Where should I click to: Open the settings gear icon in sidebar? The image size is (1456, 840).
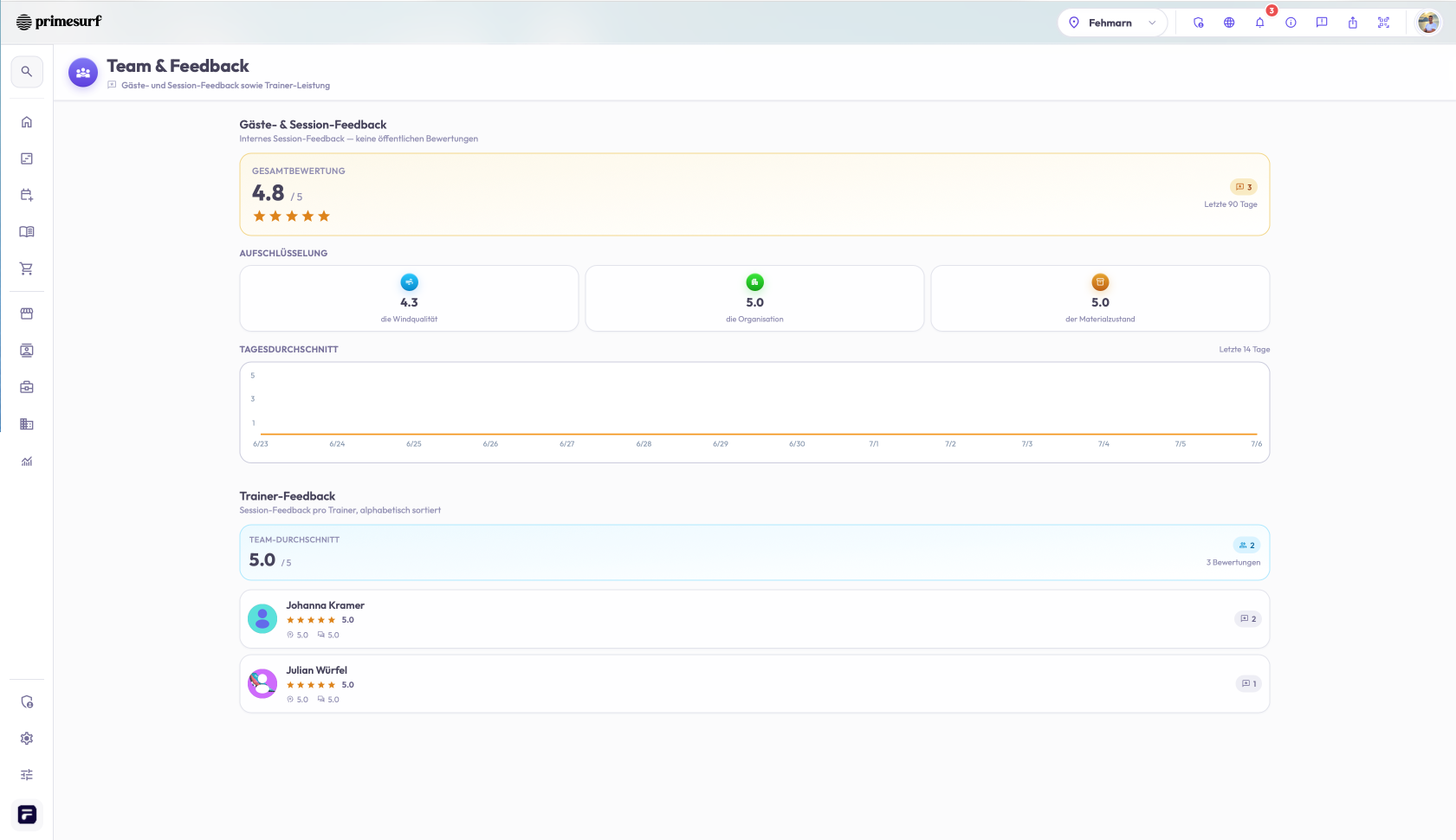[27, 739]
